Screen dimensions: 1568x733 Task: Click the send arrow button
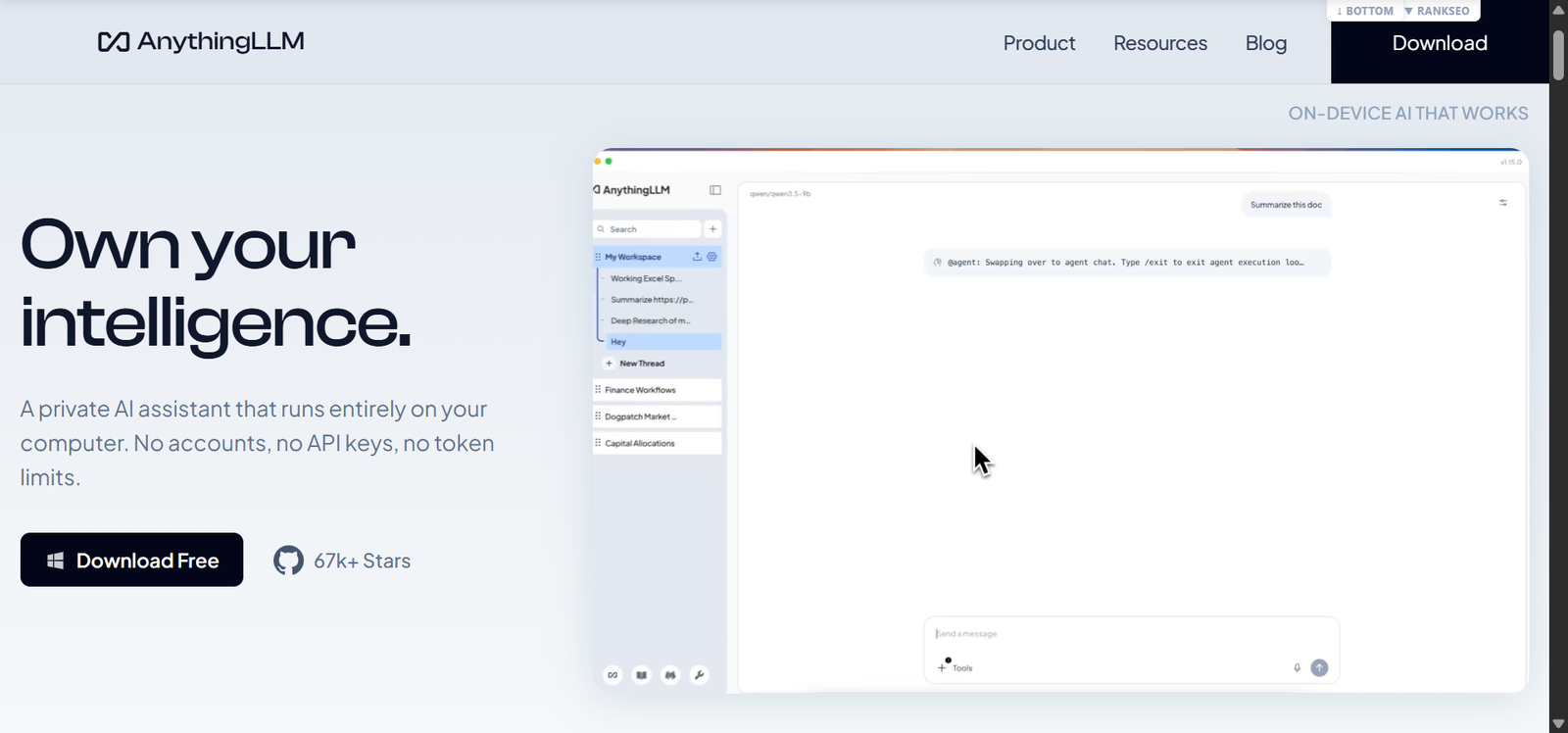tap(1319, 667)
